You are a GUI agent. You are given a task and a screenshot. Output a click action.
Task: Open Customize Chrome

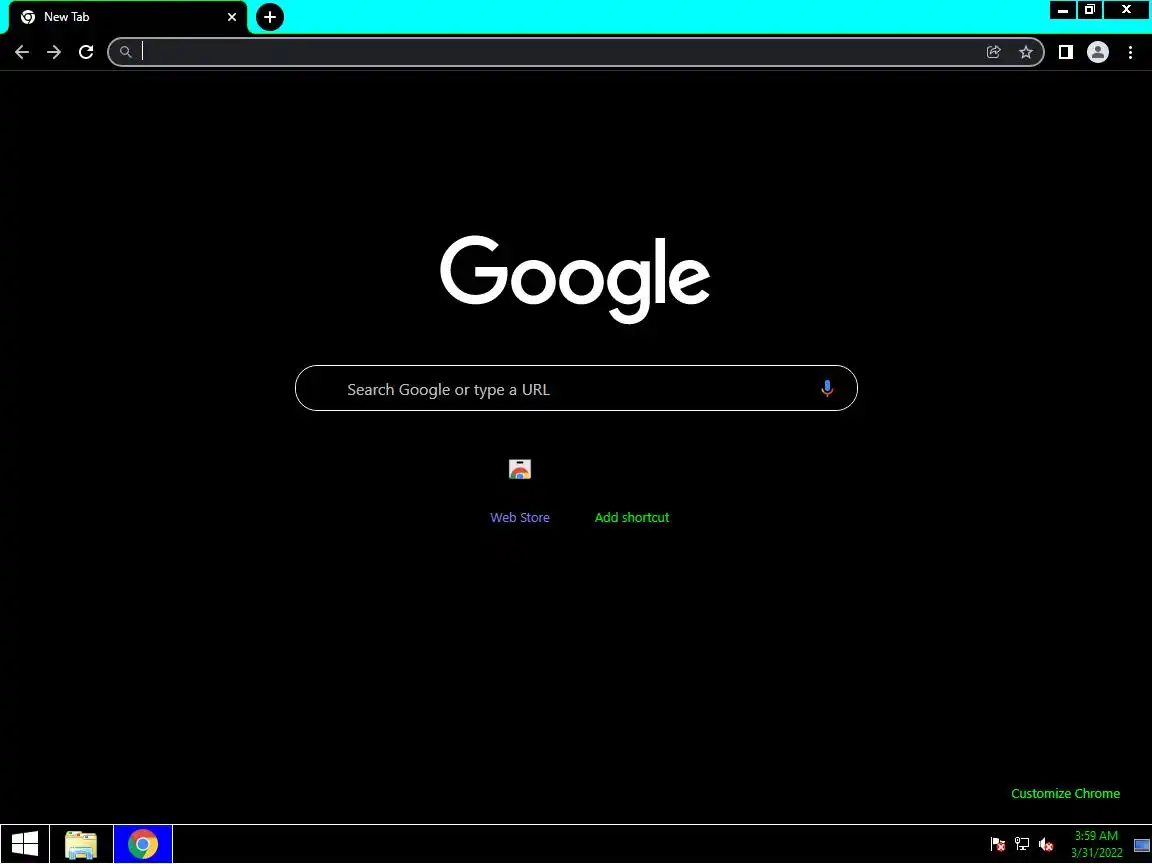(1065, 794)
